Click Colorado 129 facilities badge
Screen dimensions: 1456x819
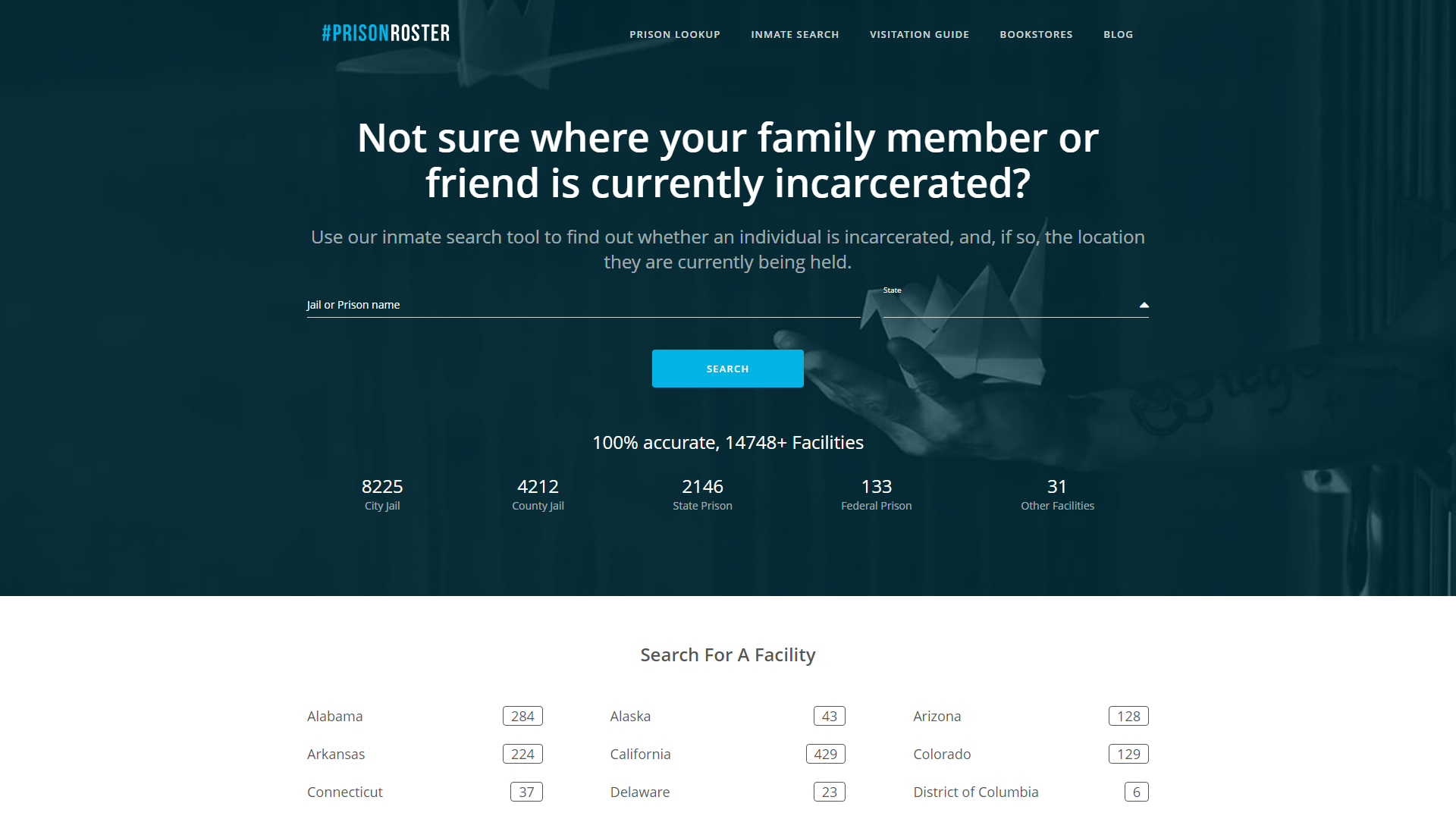[1128, 753]
